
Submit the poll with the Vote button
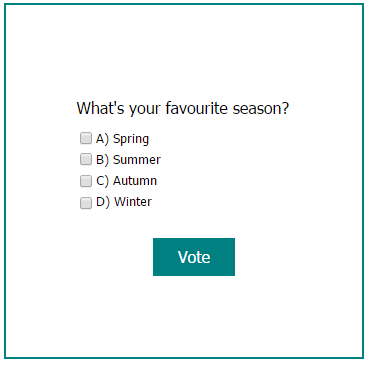click(x=194, y=257)
